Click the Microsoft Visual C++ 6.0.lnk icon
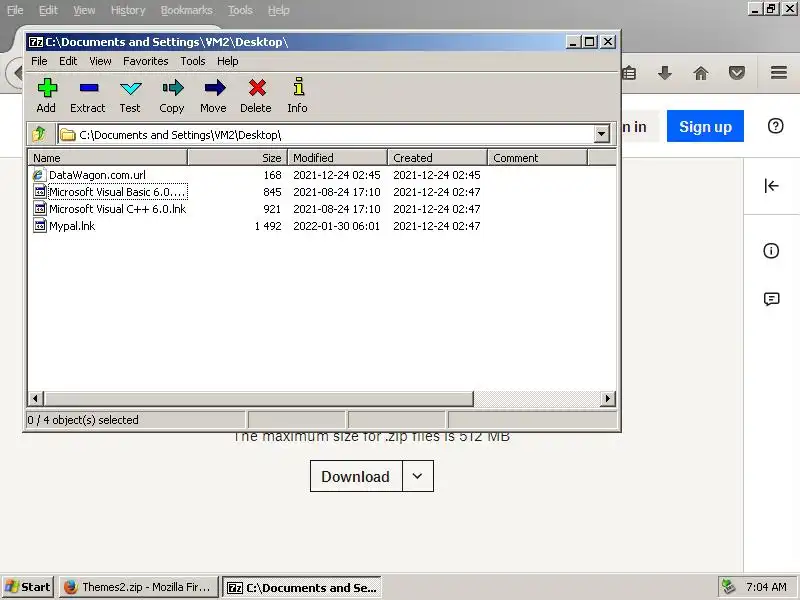Viewport: 800px width, 600px height. point(39,209)
